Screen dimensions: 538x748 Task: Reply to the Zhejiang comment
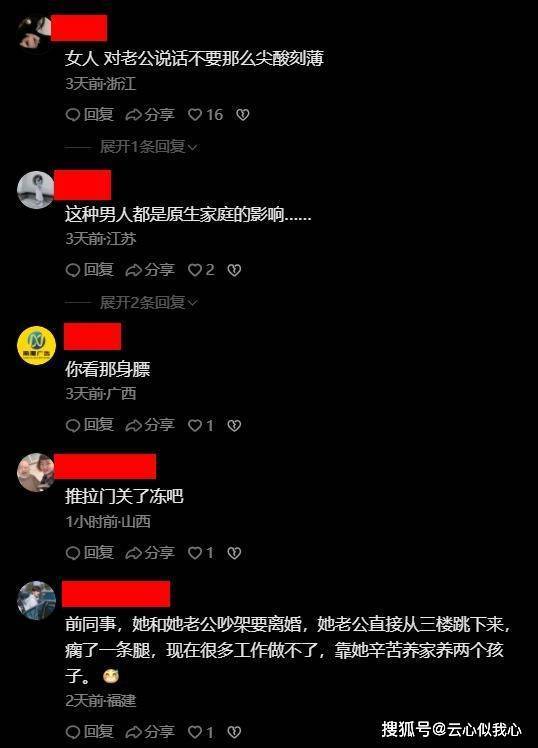click(90, 114)
